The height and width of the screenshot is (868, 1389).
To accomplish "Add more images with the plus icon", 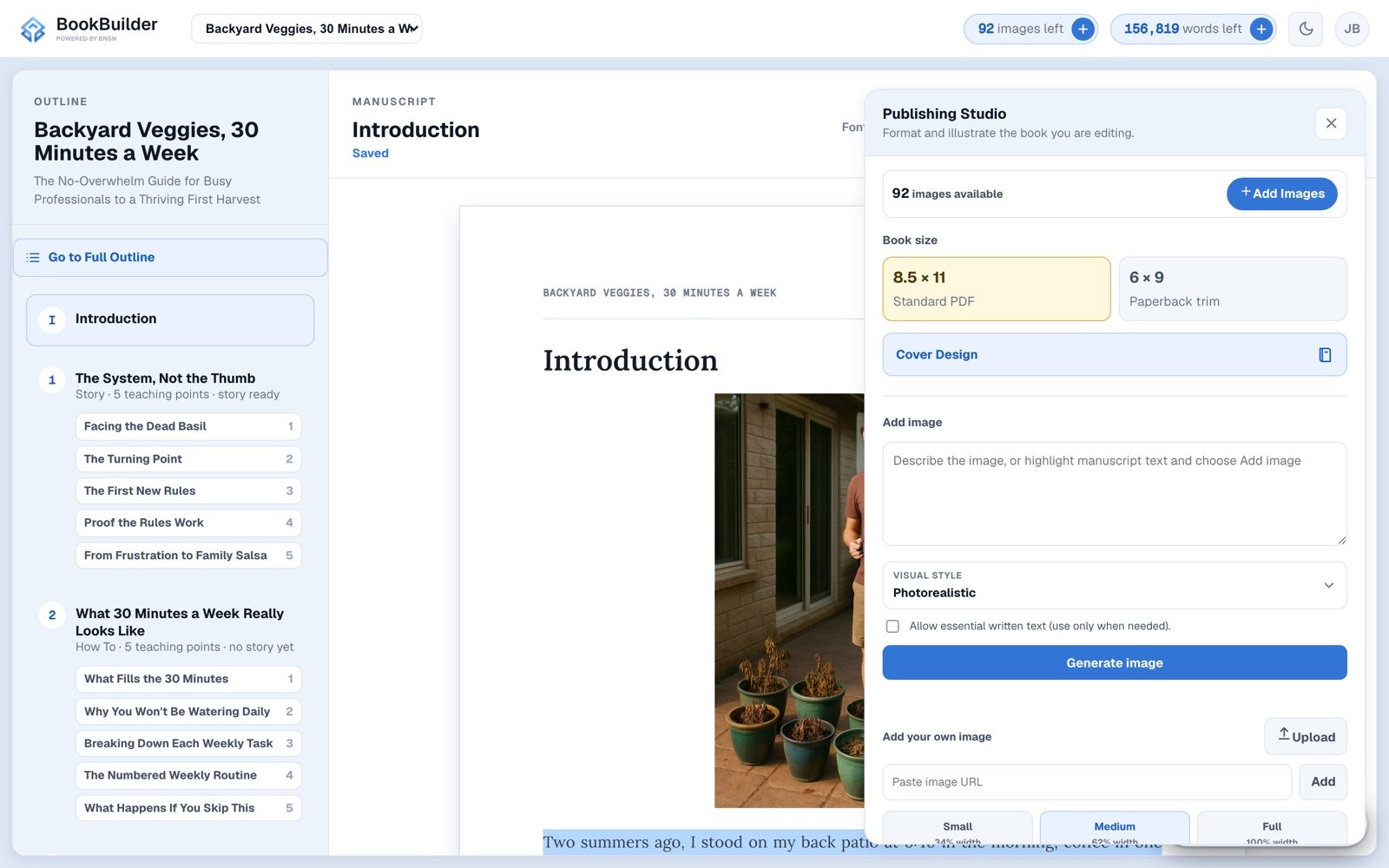I will click(1083, 29).
